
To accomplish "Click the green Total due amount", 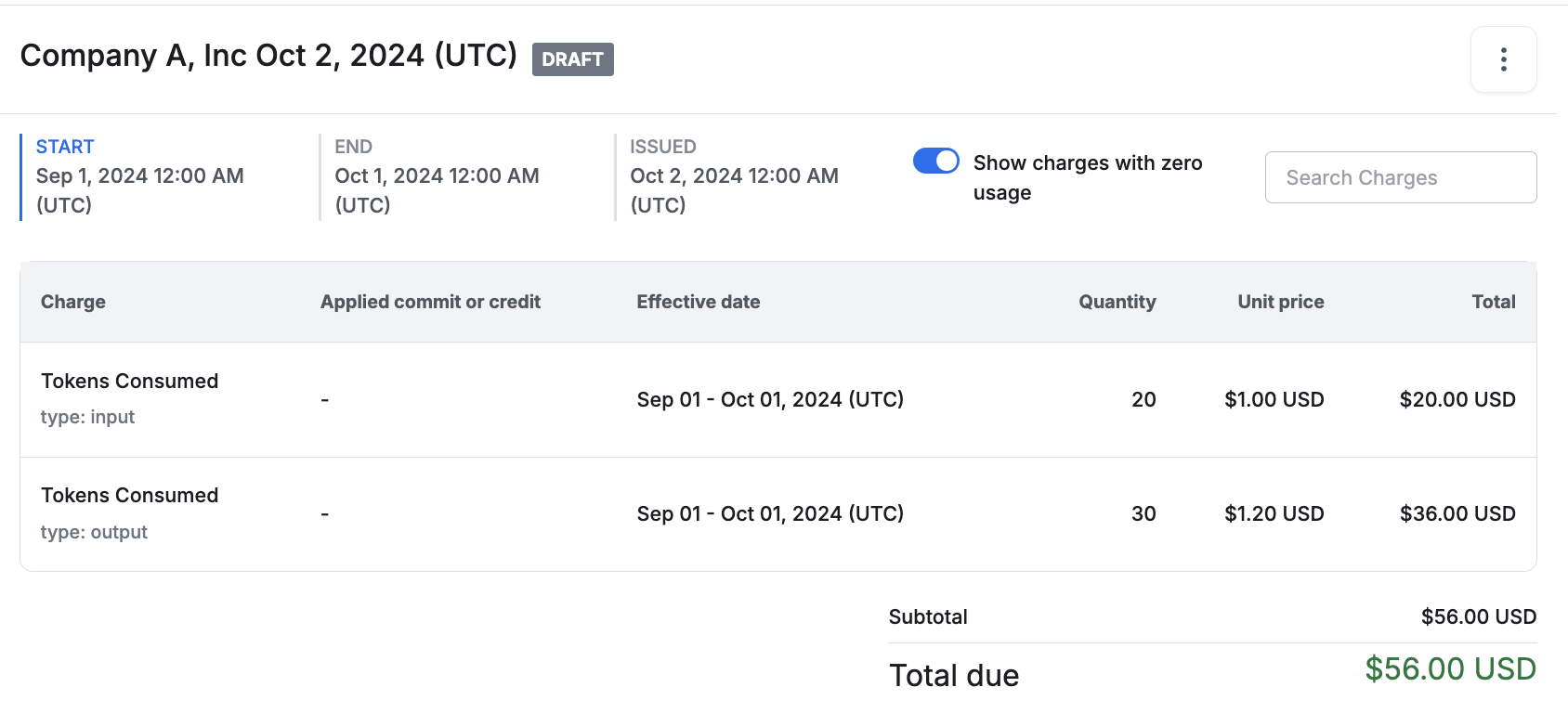I will tap(1449, 669).
